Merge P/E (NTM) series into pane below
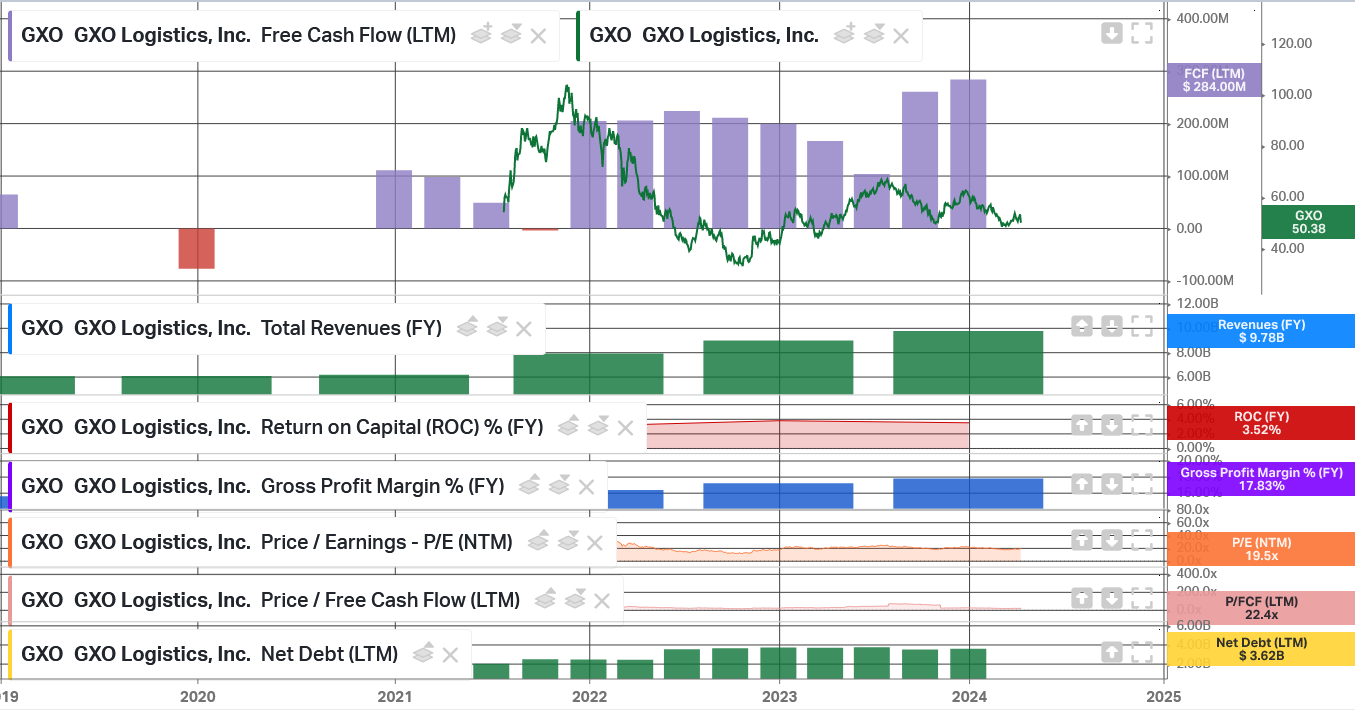 tap(568, 542)
